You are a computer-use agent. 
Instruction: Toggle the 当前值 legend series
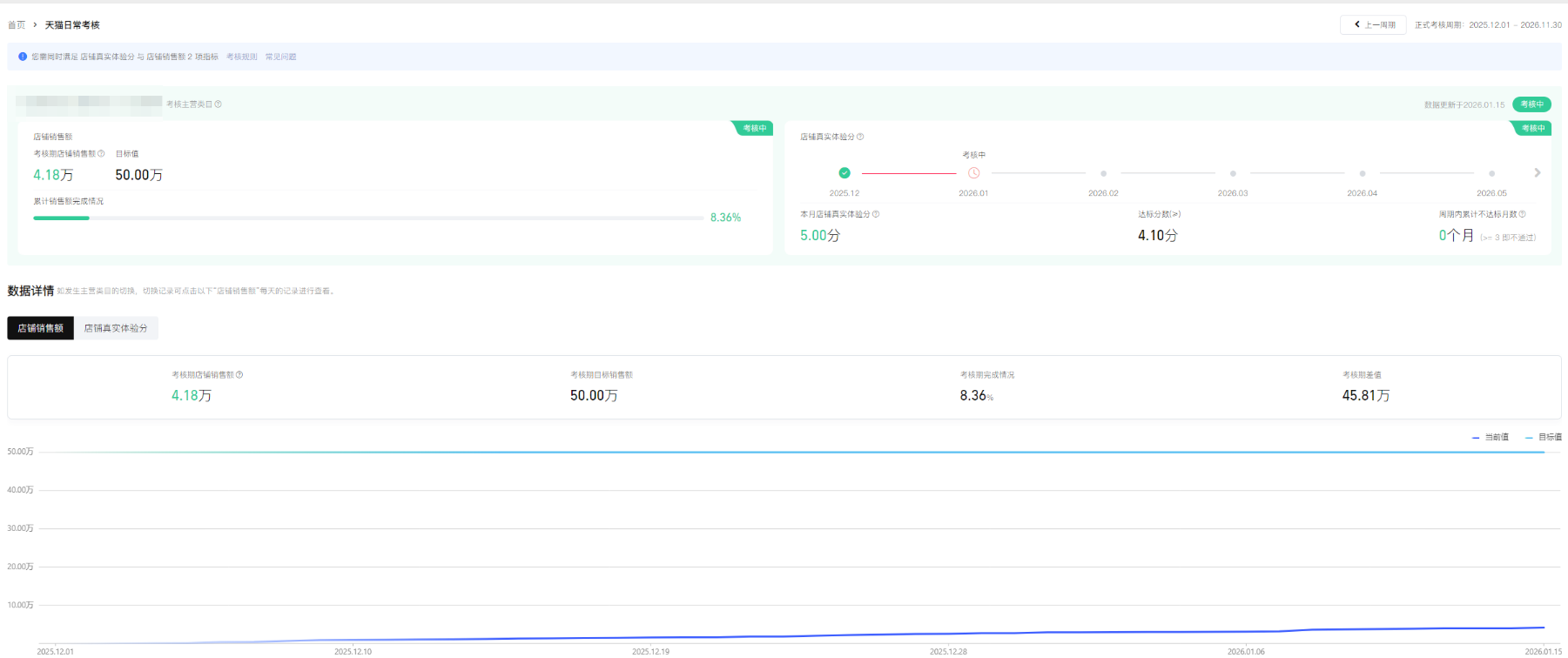click(1491, 437)
